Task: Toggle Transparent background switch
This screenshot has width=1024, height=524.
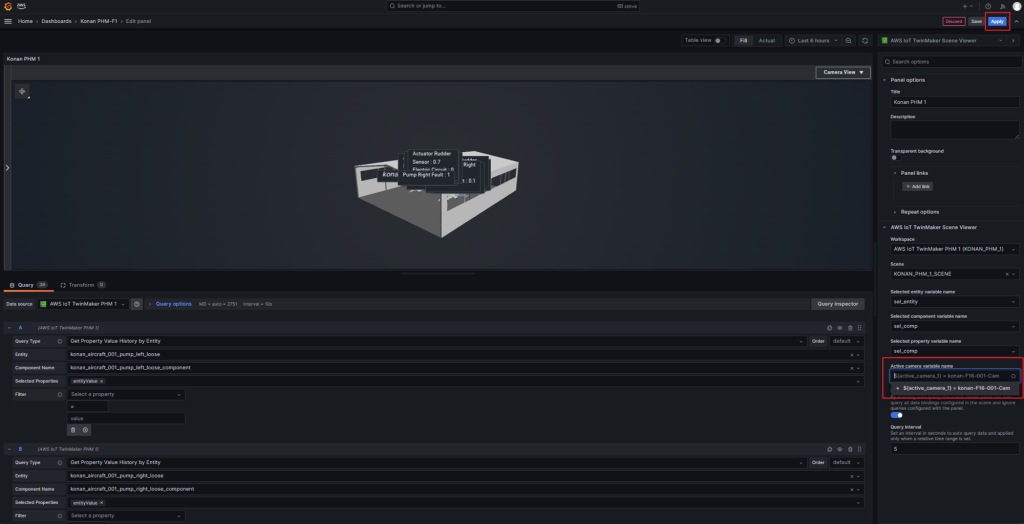Action: 896,157
